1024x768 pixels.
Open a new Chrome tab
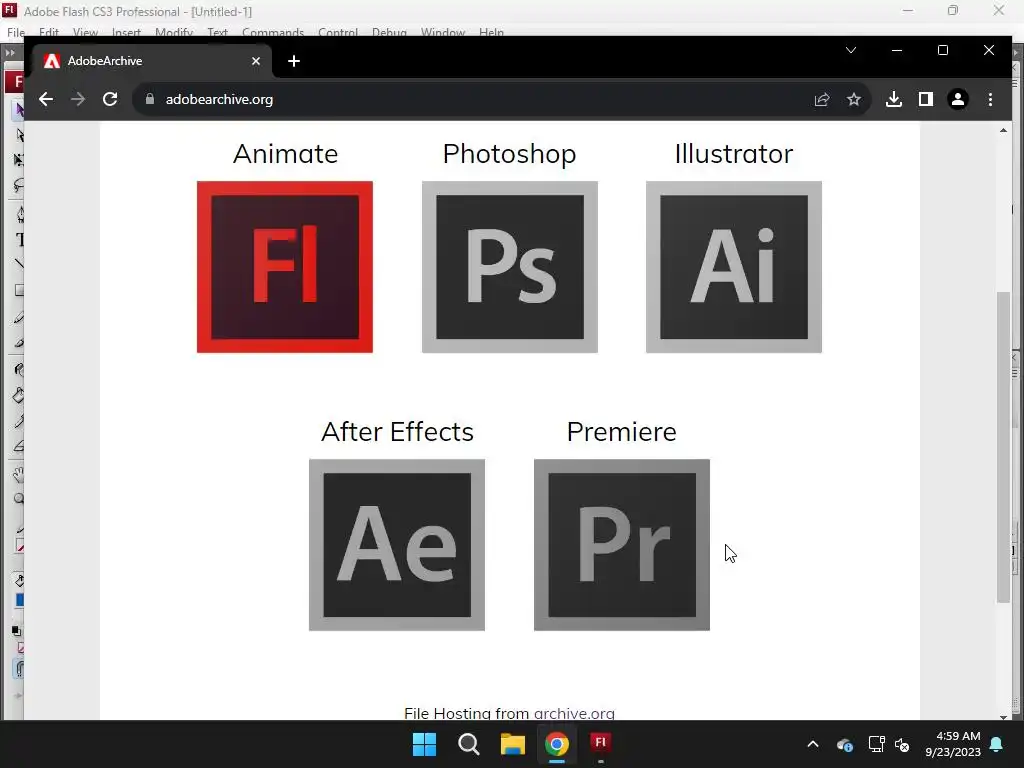pos(294,61)
